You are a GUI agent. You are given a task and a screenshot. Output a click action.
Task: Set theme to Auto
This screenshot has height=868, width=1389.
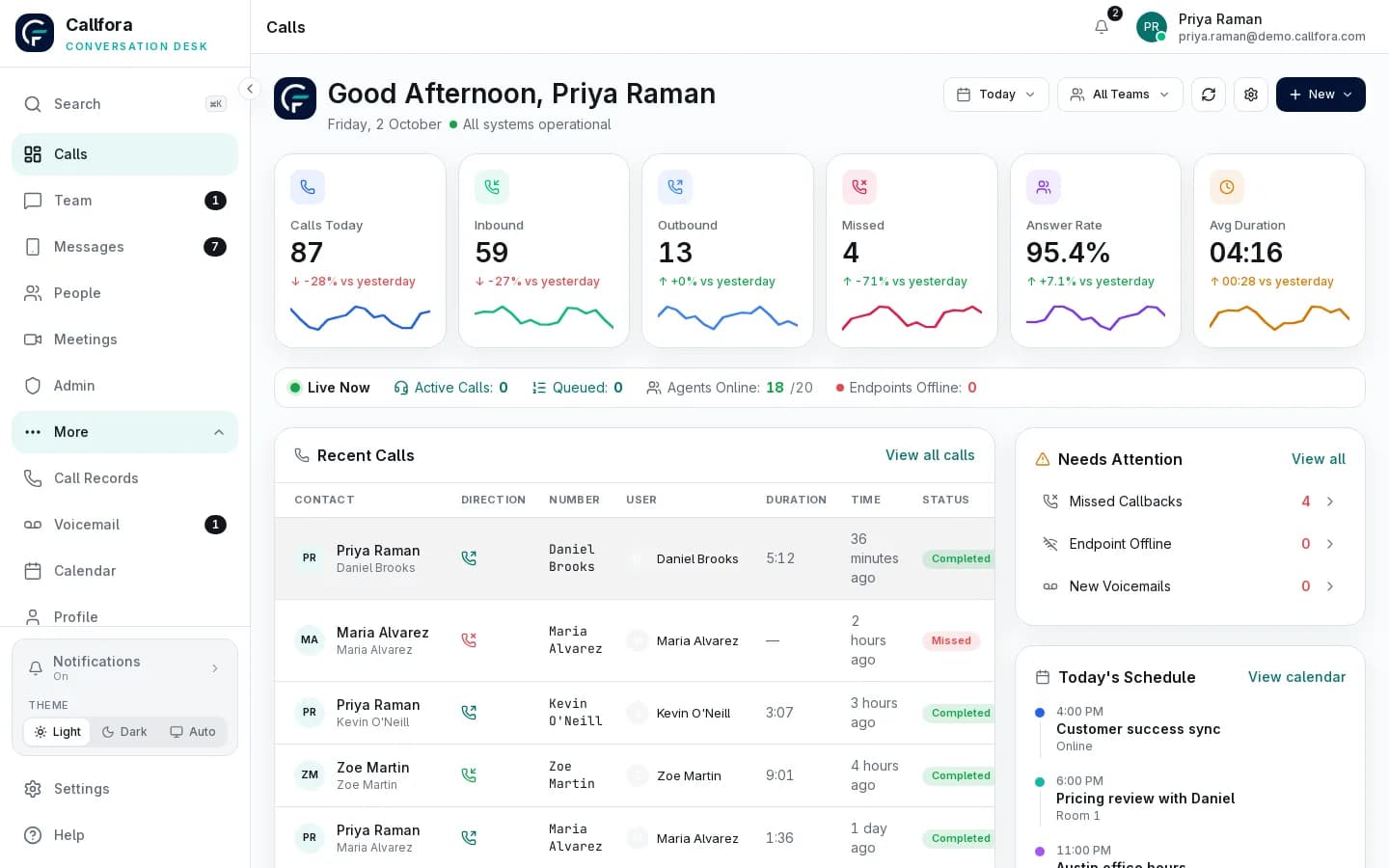193,732
